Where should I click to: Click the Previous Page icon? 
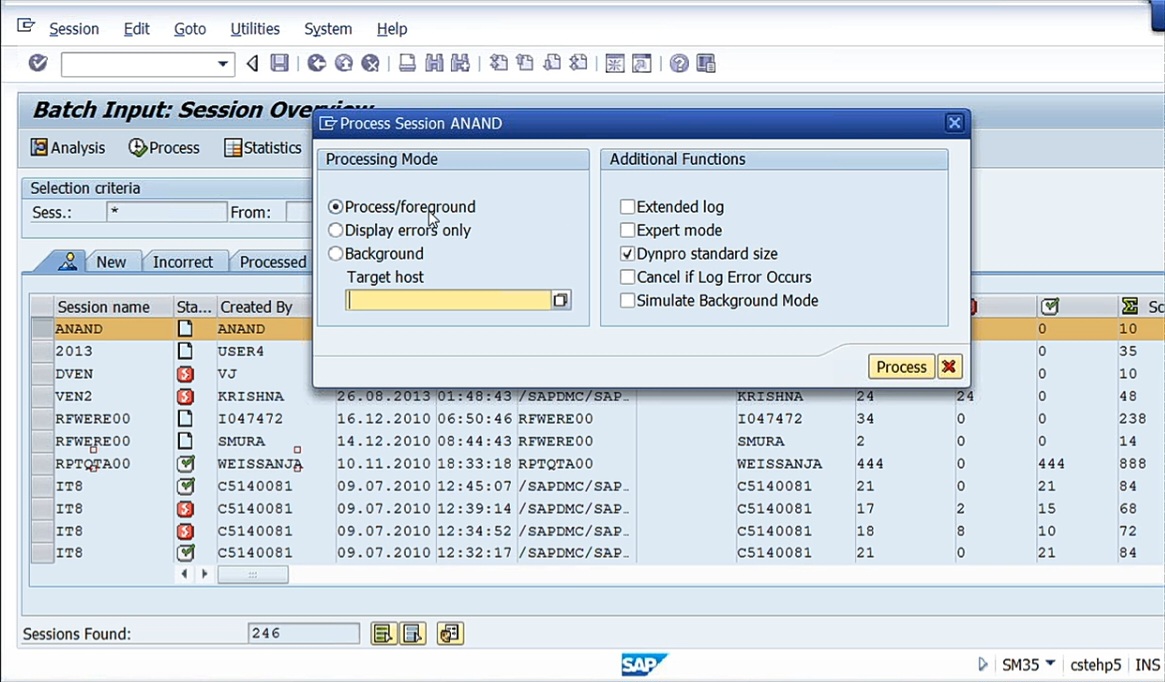pyautogui.click(x=525, y=63)
